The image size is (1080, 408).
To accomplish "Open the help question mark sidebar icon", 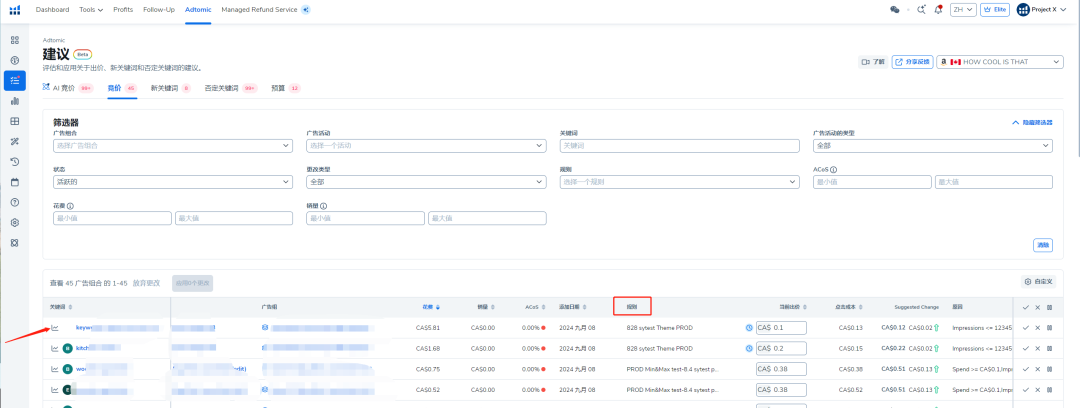I will (14, 203).
